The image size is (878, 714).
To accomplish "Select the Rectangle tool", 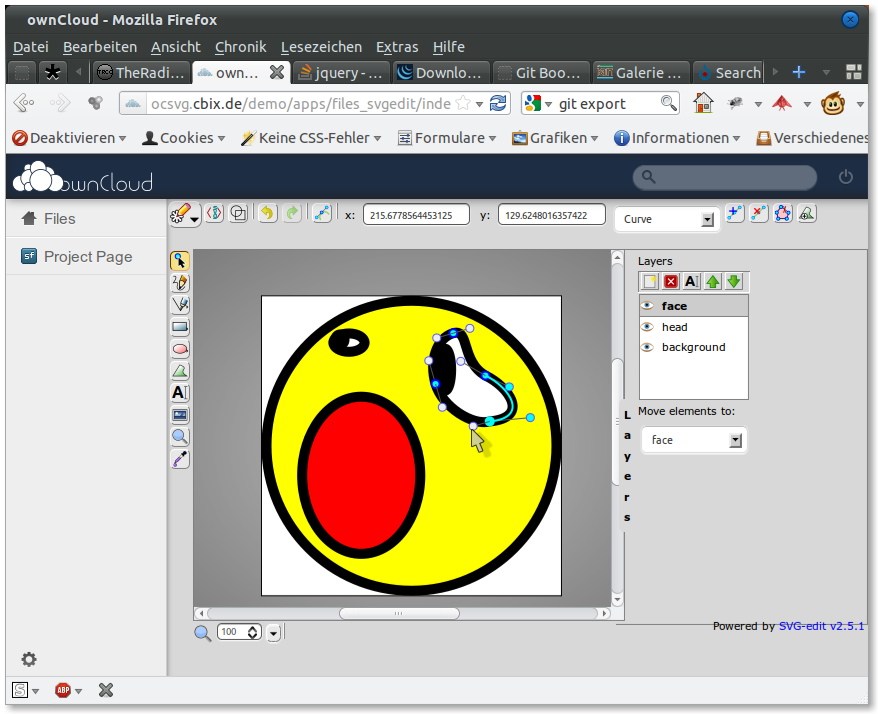I will pyautogui.click(x=180, y=327).
